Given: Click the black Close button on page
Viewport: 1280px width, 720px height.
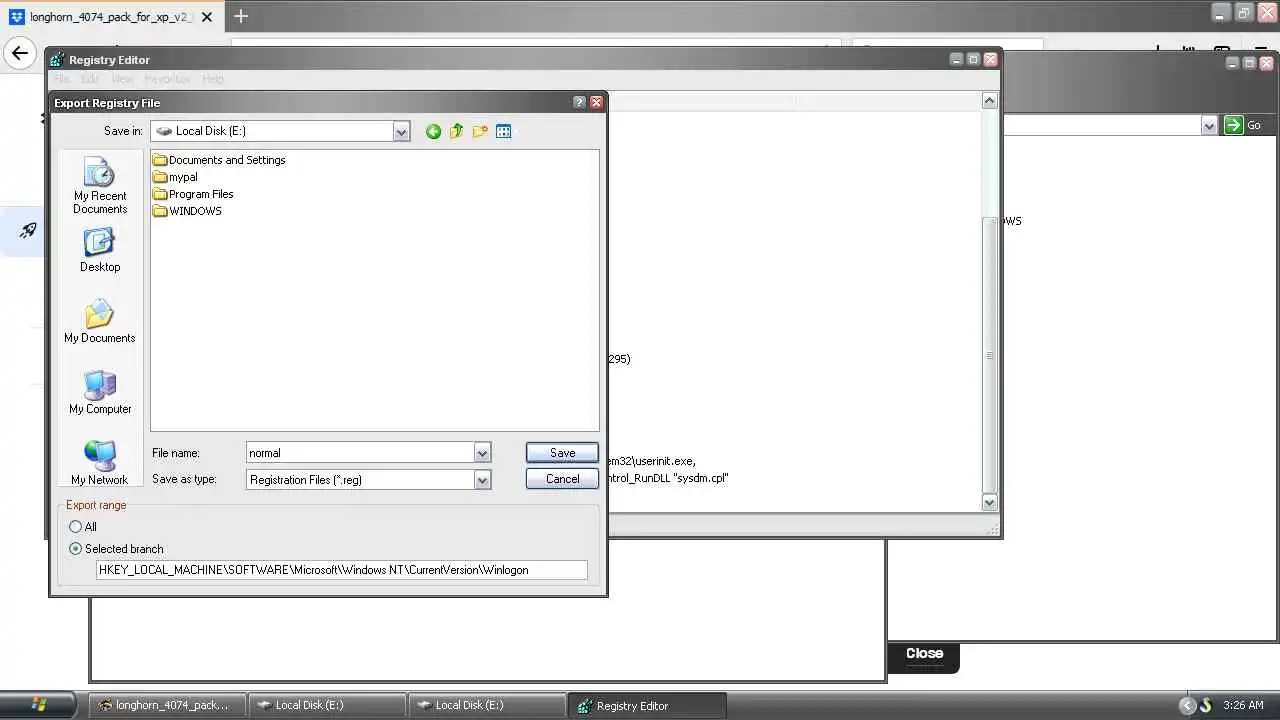Looking at the screenshot, I should 924,654.
